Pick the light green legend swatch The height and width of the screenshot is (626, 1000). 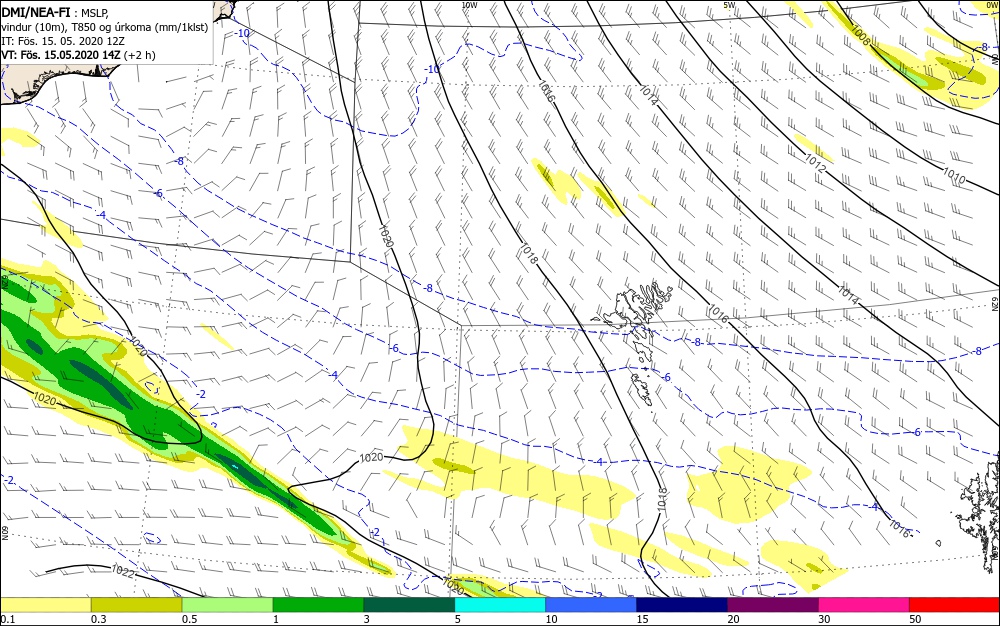pos(227,605)
